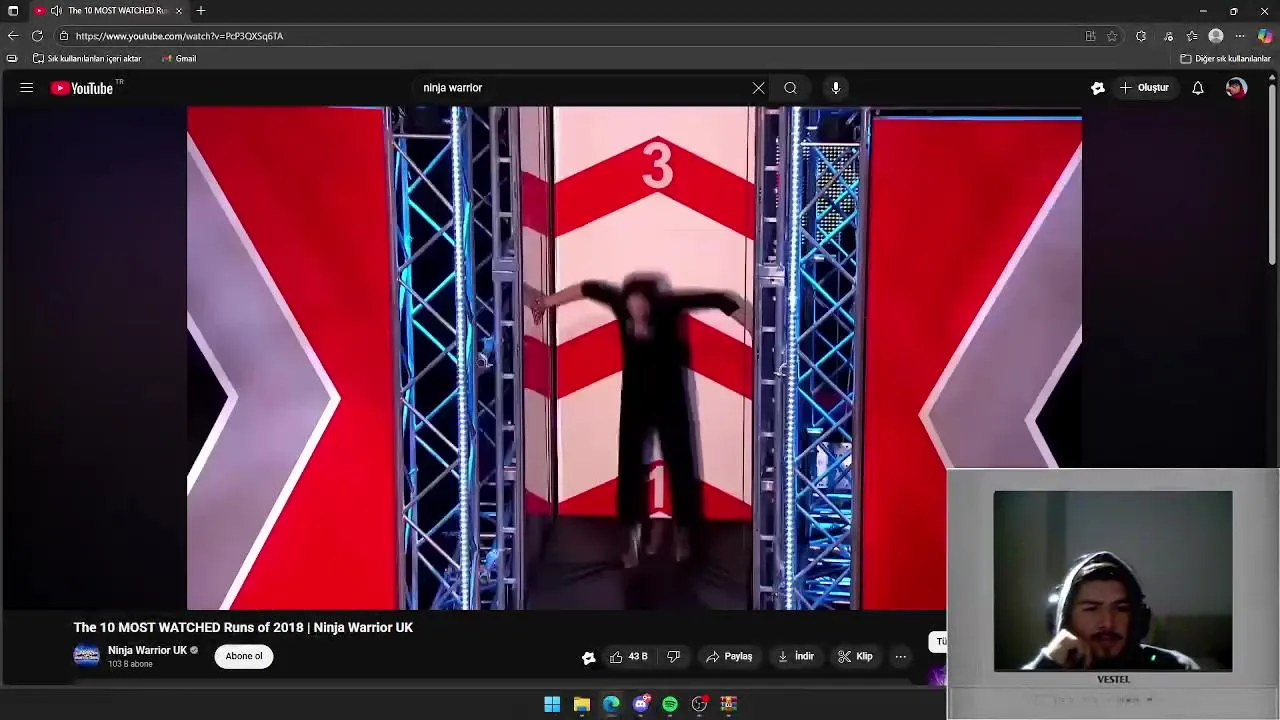This screenshot has width=1280, height=720.
Task: Click the sparkle icon left of like button
Action: click(588, 657)
